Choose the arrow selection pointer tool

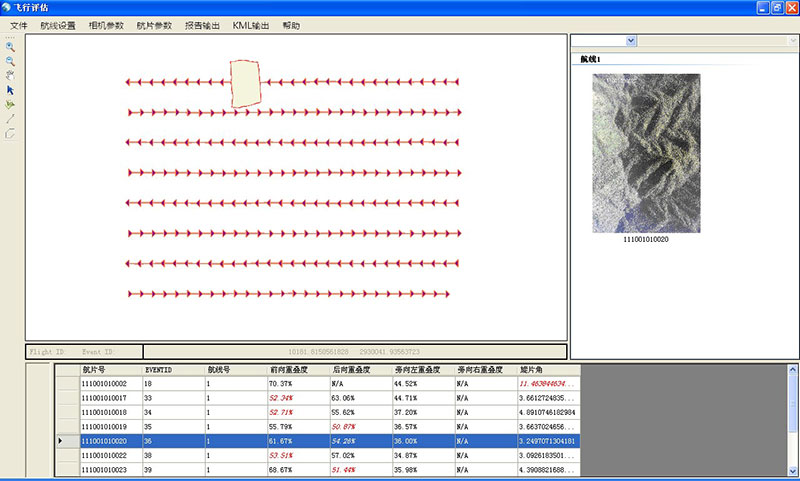click(x=10, y=90)
